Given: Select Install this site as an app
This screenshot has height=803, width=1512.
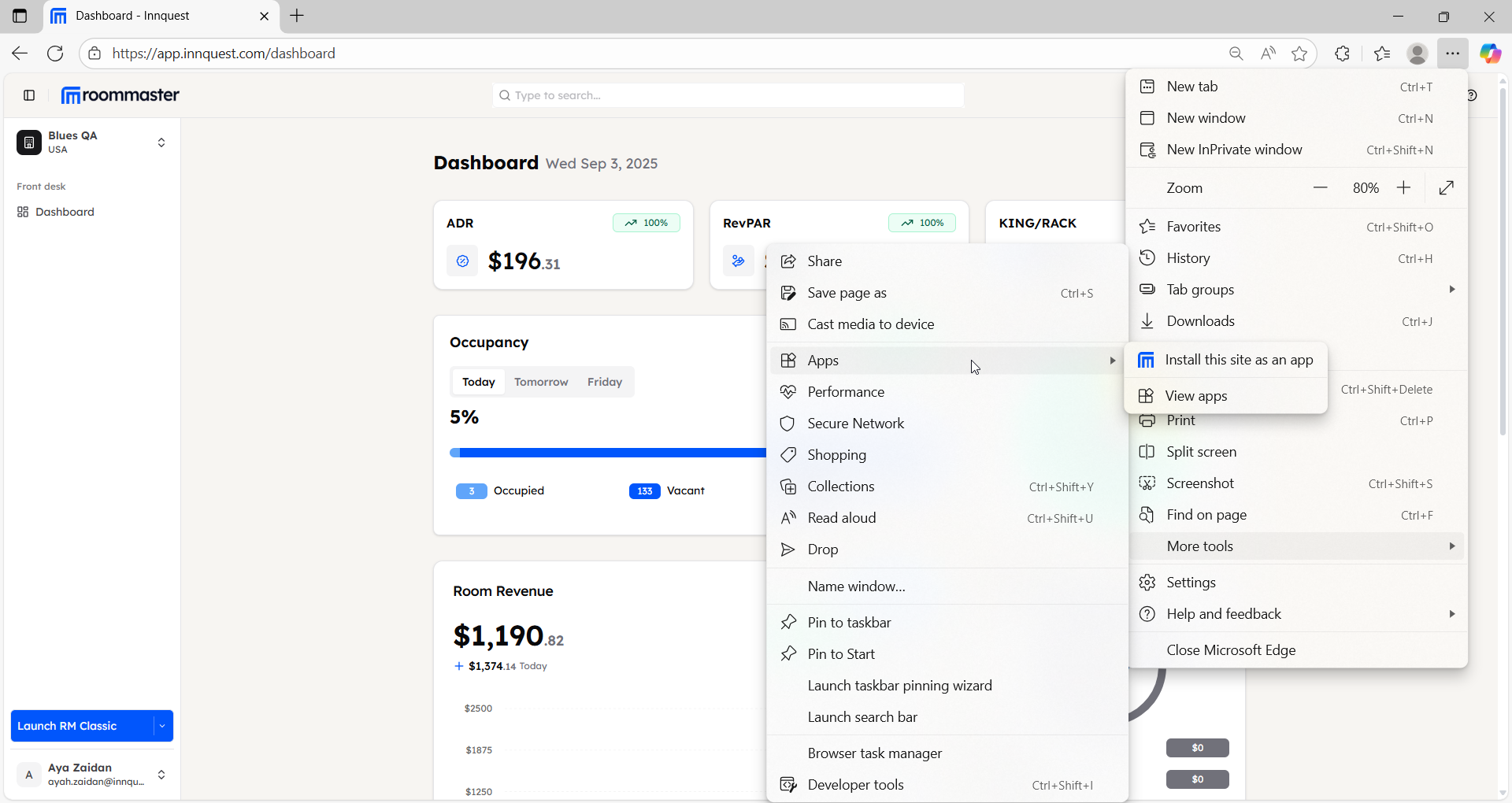Looking at the screenshot, I should coord(1238,360).
